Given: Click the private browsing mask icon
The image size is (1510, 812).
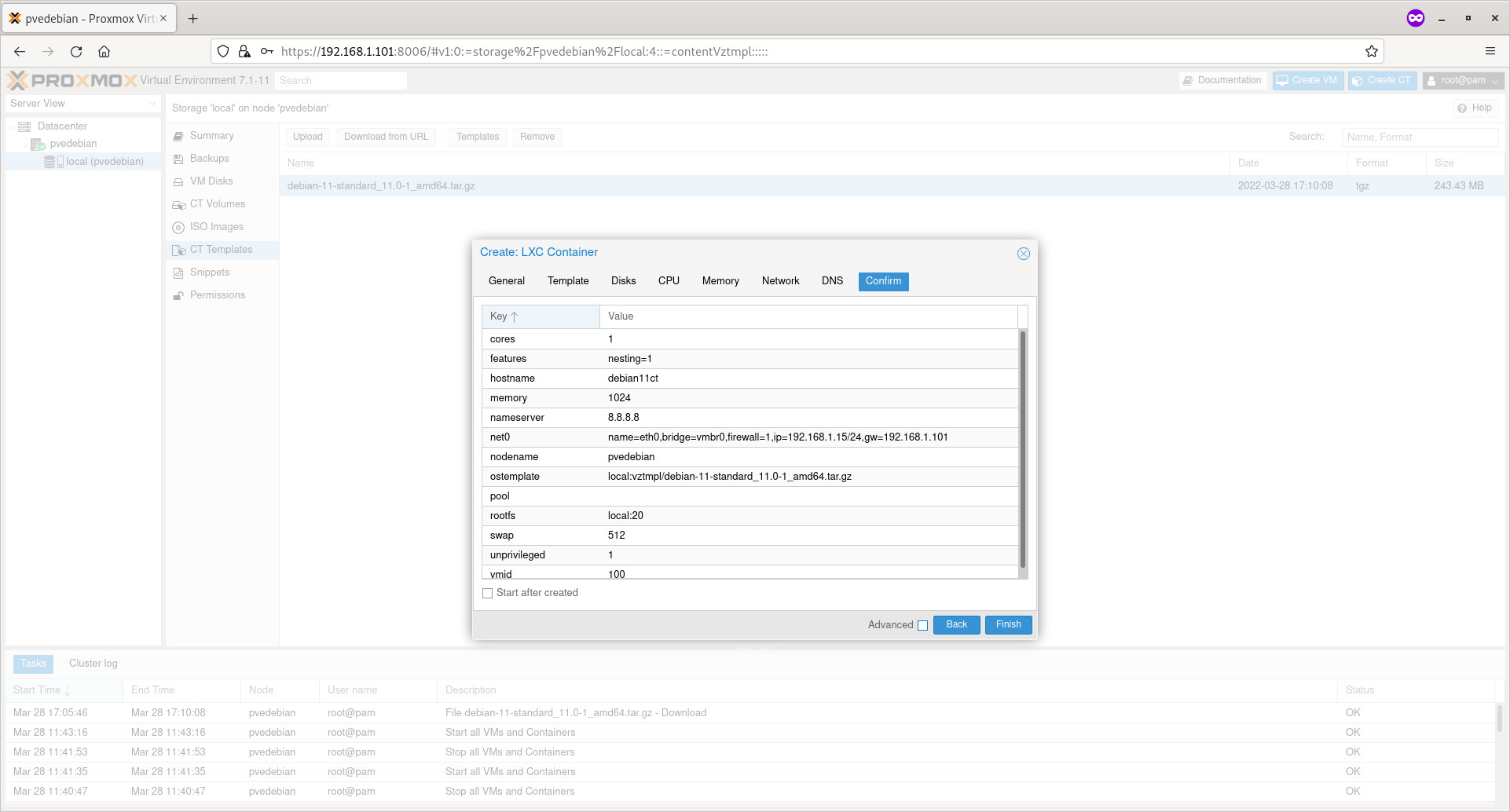Looking at the screenshot, I should tap(1415, 18).
